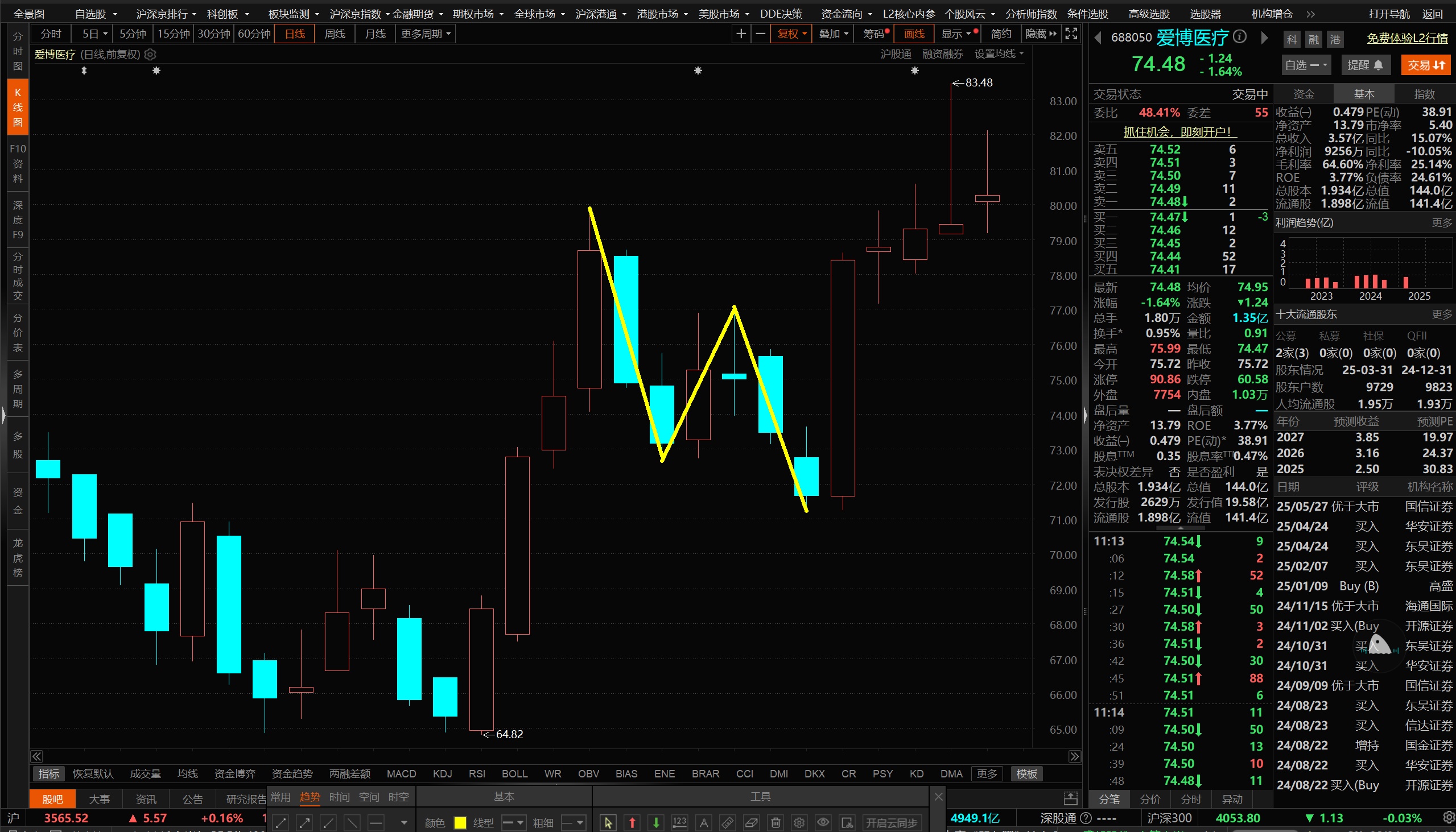Toggle 简约 simple mode
The image size is (1456, 832).
pos(1000,34)
